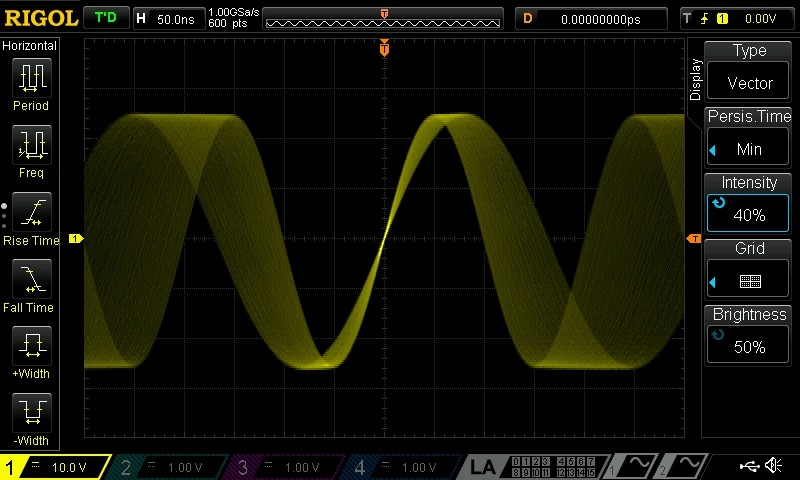Viewport: 800px width, 480px height.
Task: Click the orange trigger position marker
Action: pyautogui.click(x=384, y=47)
